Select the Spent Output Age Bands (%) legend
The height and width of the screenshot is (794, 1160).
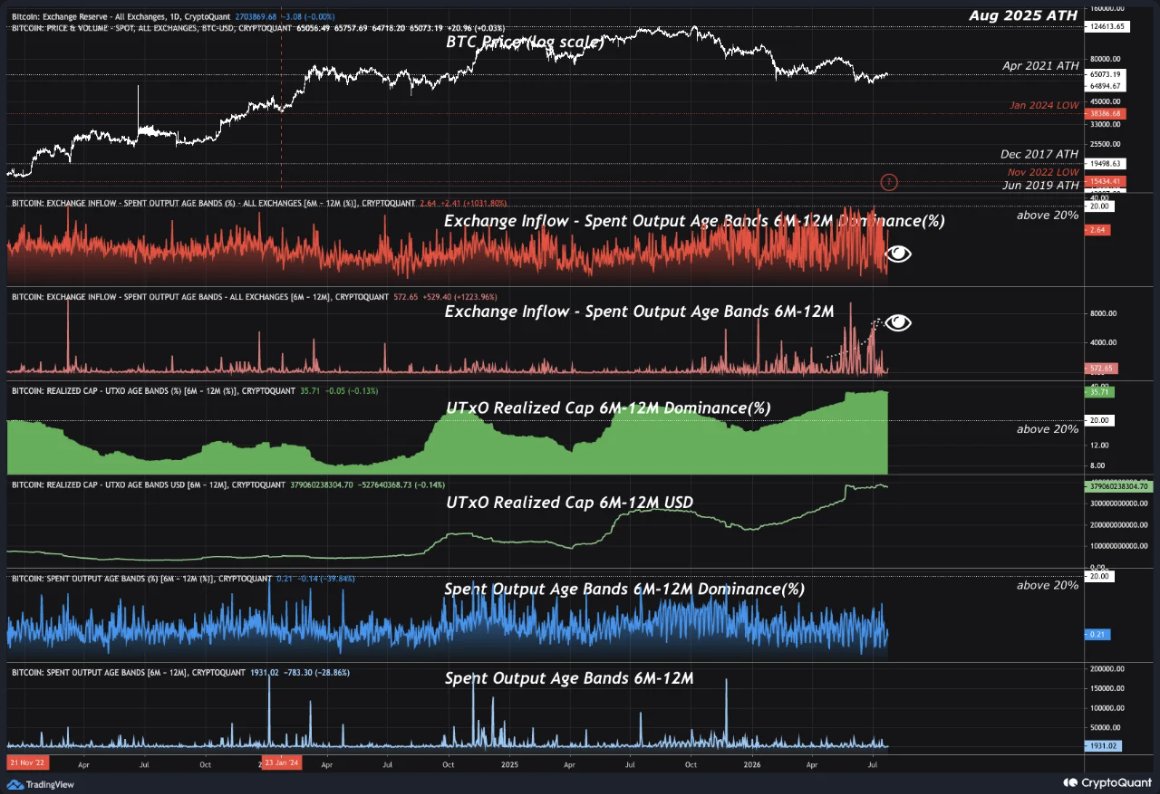click(141, 579)
